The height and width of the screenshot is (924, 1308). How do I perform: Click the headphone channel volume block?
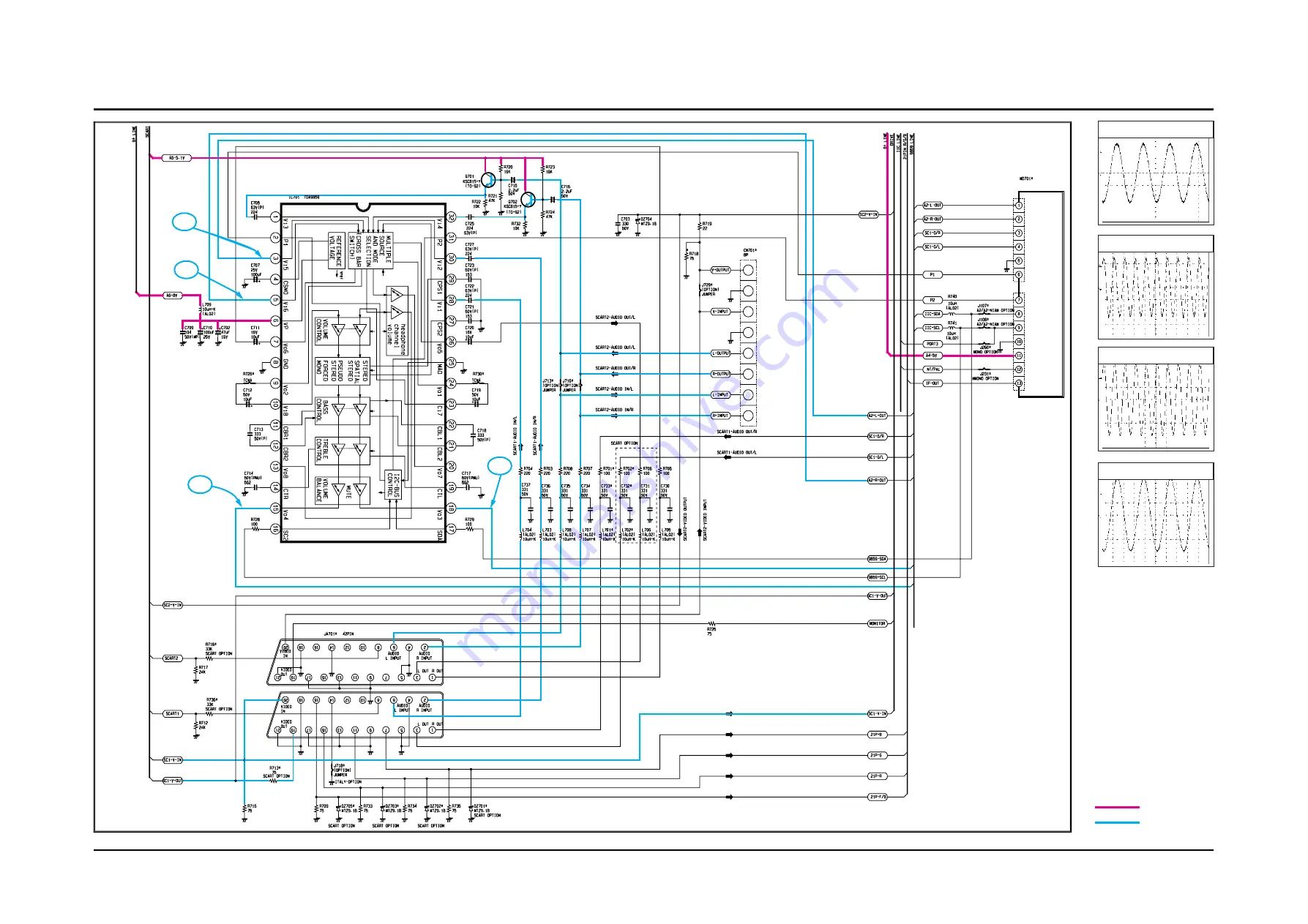[x=397, y=320]
